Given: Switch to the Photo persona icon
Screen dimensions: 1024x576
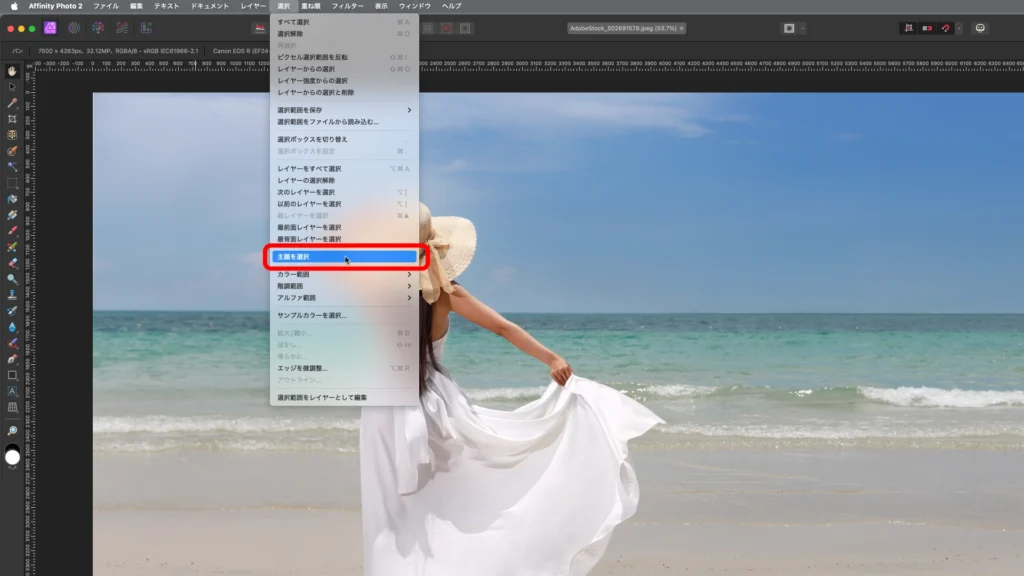Looking at the screenshot, I should [50, 28].
